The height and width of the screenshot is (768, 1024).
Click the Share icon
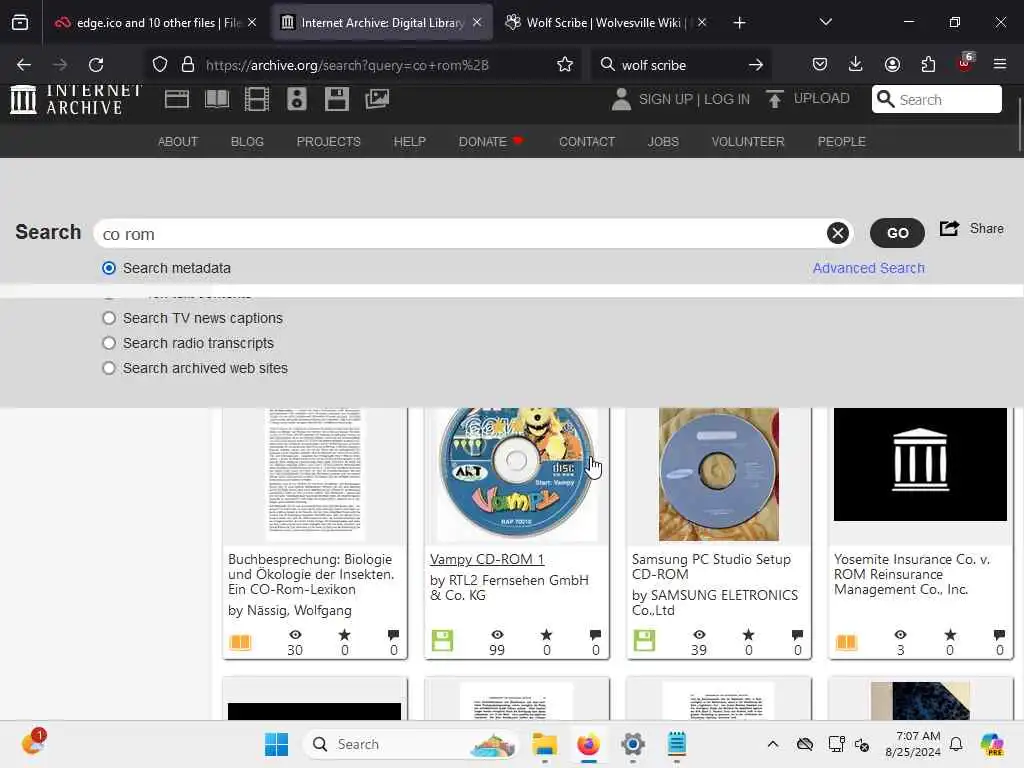click(950, 229)
